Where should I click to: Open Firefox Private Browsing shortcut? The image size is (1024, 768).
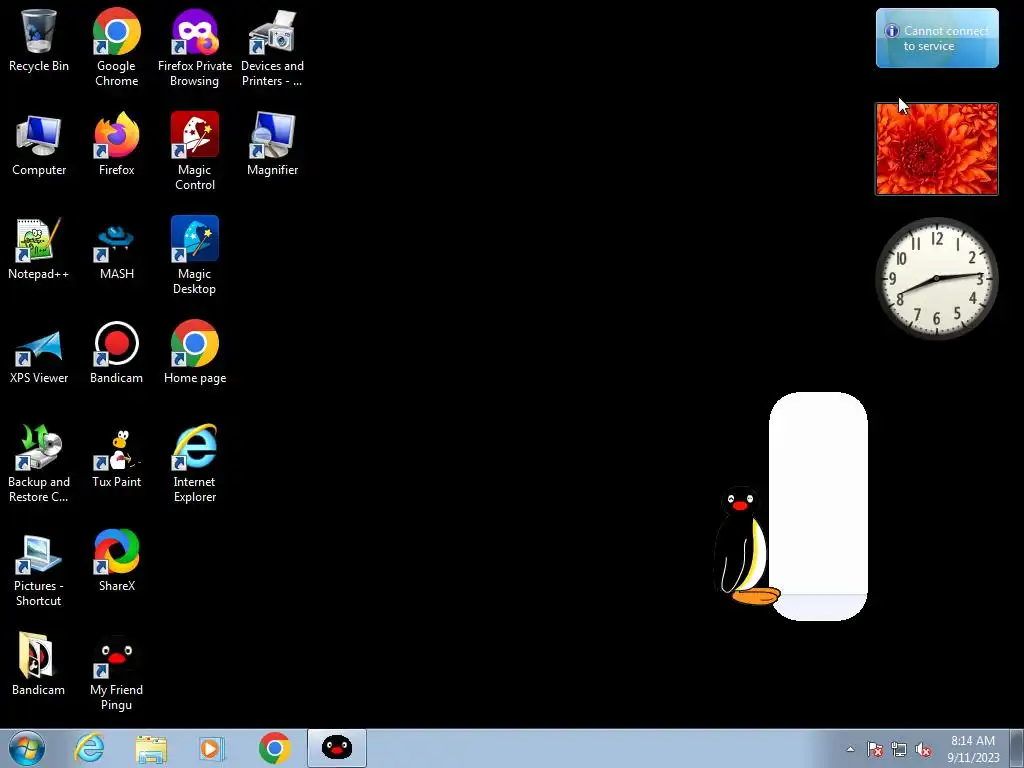tap(195, 47)
